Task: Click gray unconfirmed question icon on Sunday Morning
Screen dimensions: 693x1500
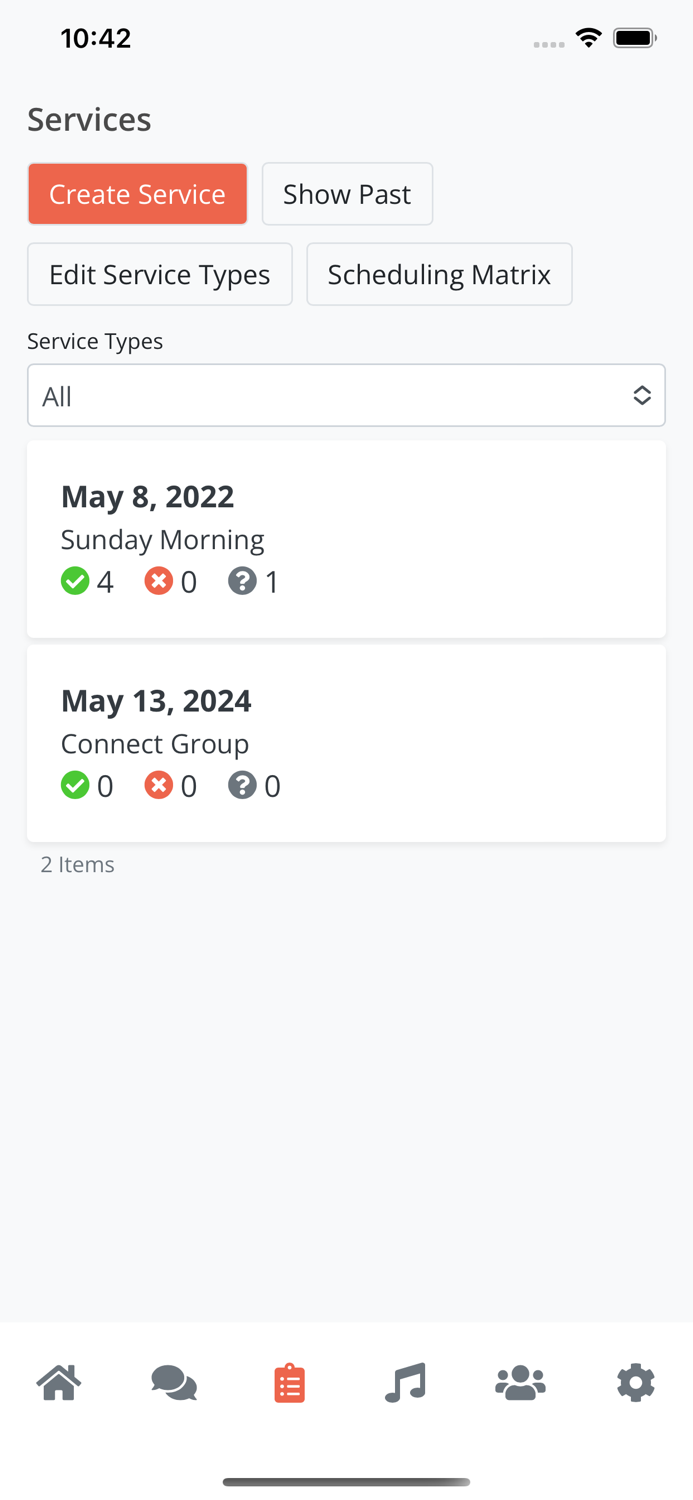Action: (x=242, y=581)
